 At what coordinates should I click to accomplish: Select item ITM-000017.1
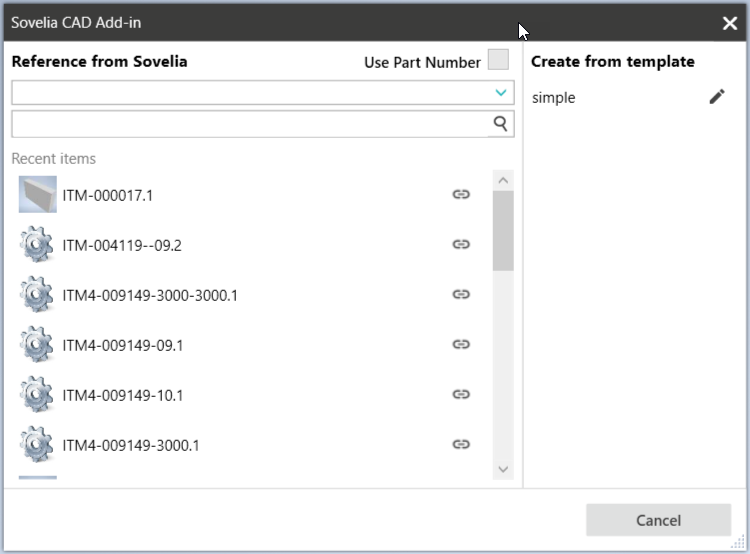pos(108,195)
